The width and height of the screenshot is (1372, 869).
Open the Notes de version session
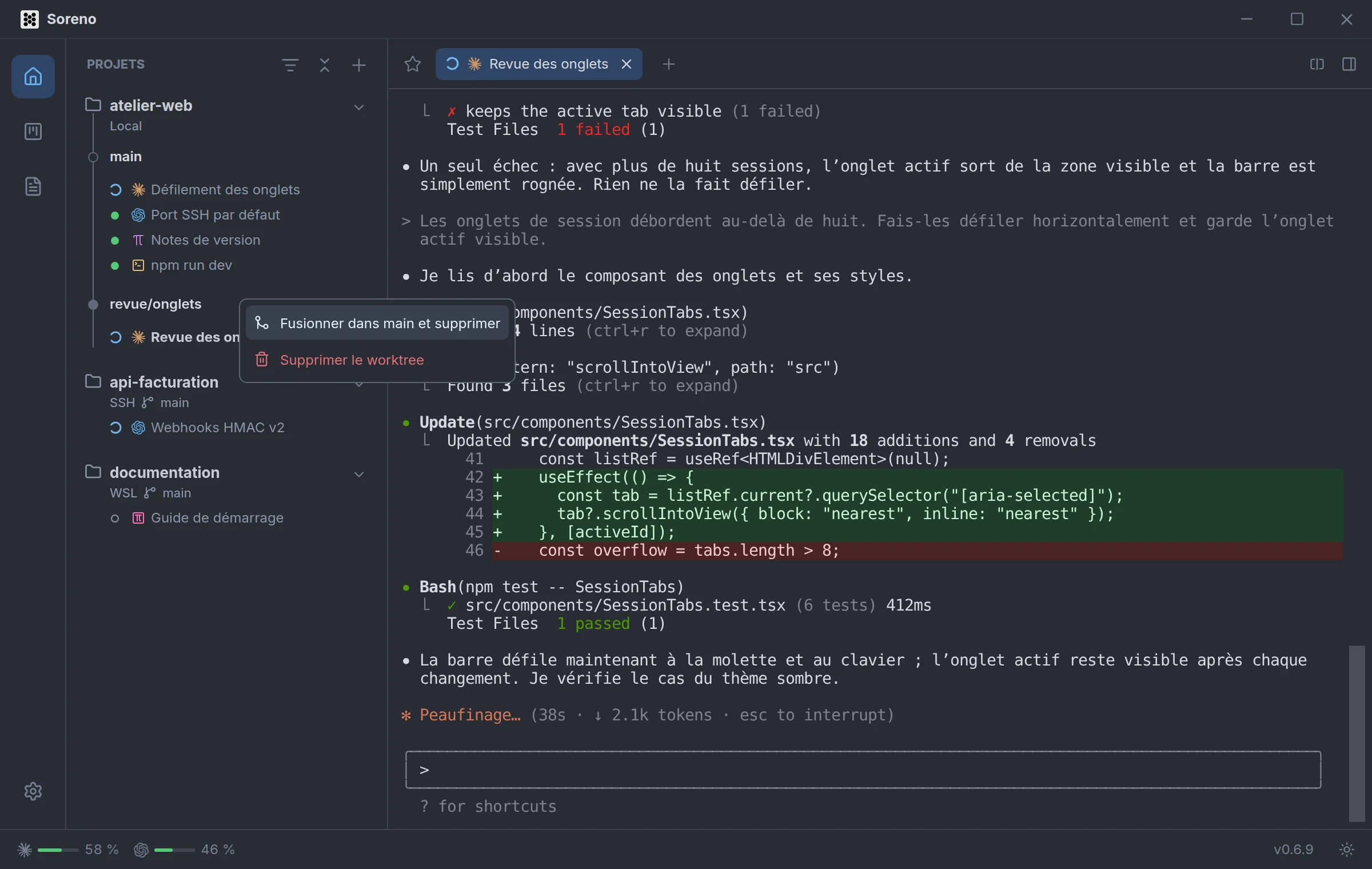pos(205,240)
